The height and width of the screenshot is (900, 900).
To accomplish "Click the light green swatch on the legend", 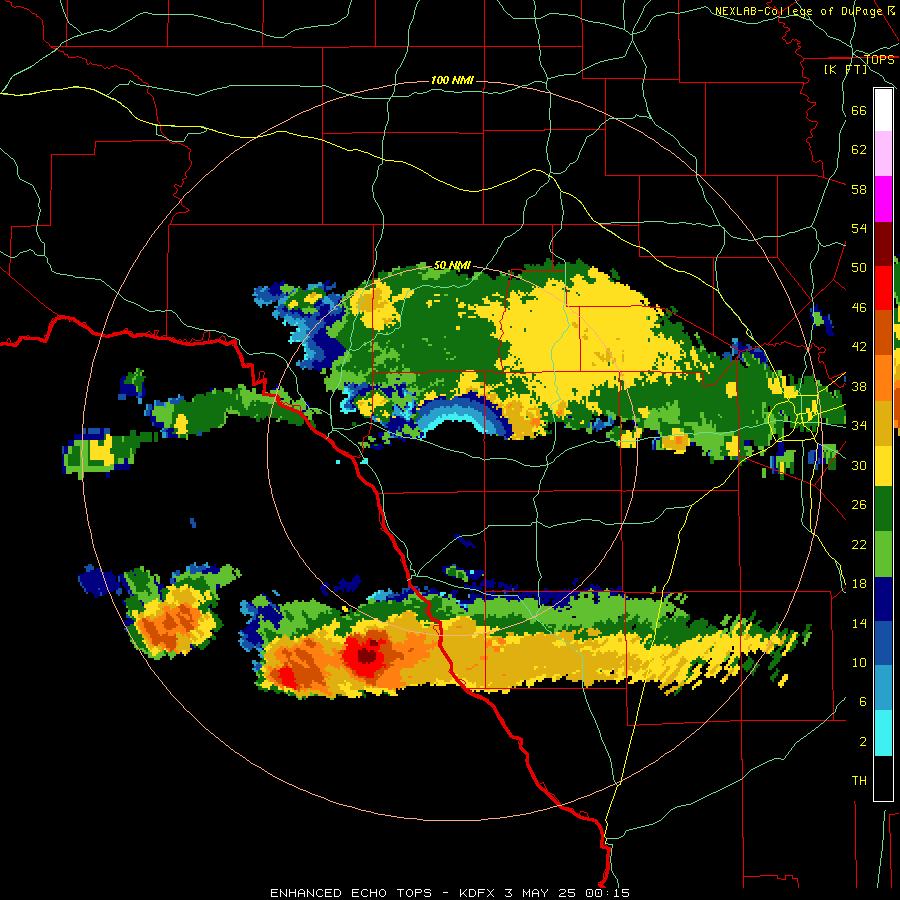I will 883,554.
